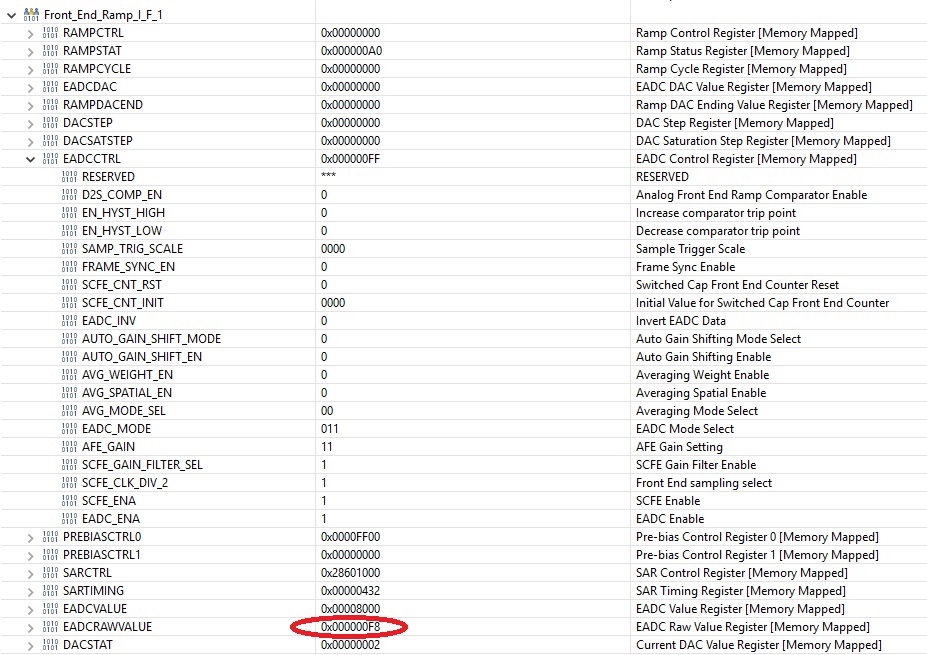This screenshot has width=927, height=655.
Task: Expand the PREBIASCTRL0 register
Action: (30, 537)
